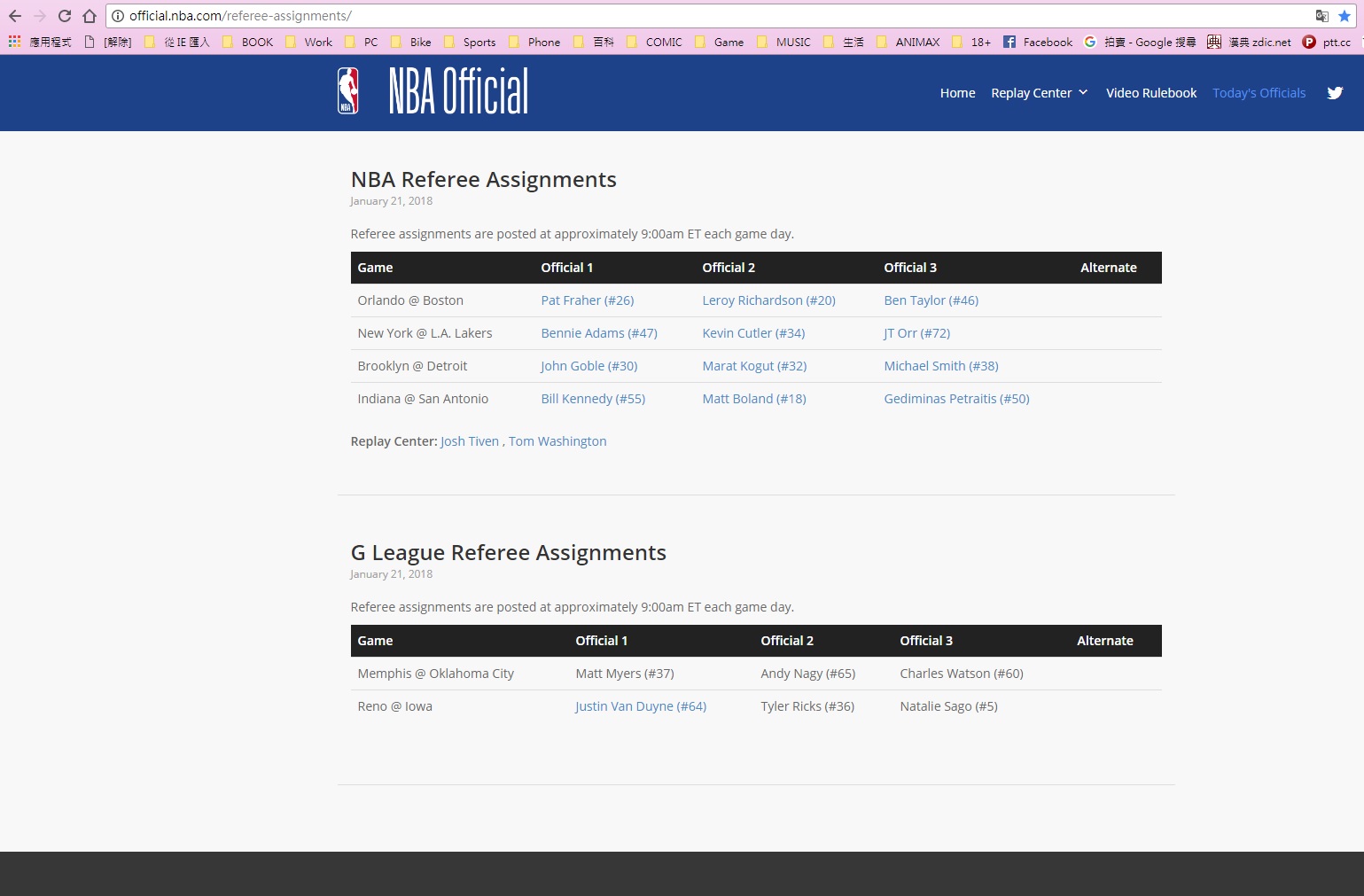Click Natalie Sago (#5) cell
Viewport: 1364px width, 896px height.
(x=948, y=706)
